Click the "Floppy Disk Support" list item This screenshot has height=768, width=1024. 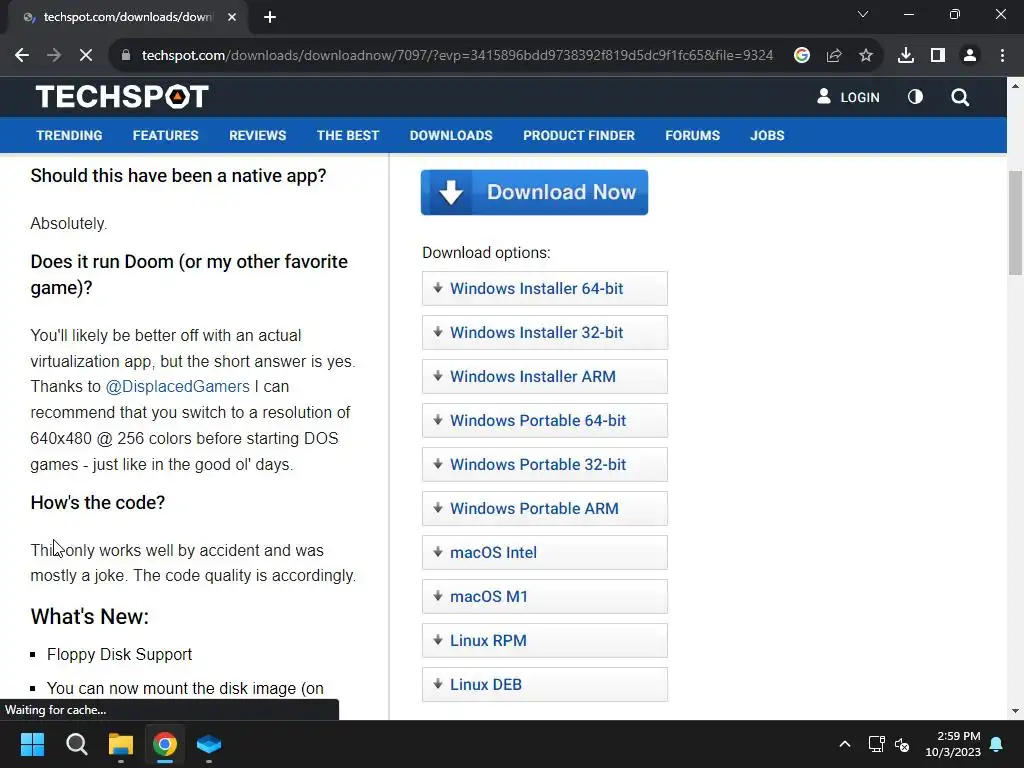coord(120,654)
